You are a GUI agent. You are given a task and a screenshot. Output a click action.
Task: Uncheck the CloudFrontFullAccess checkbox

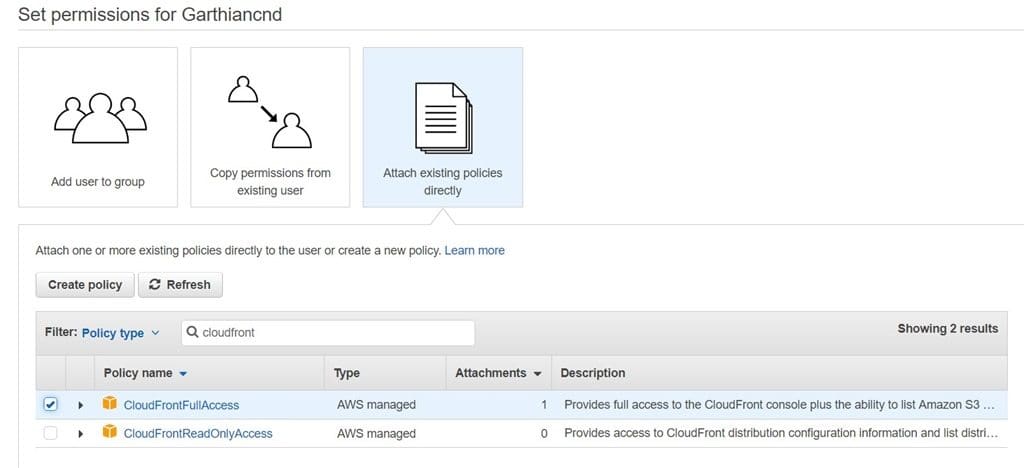(x=50, y=405)
